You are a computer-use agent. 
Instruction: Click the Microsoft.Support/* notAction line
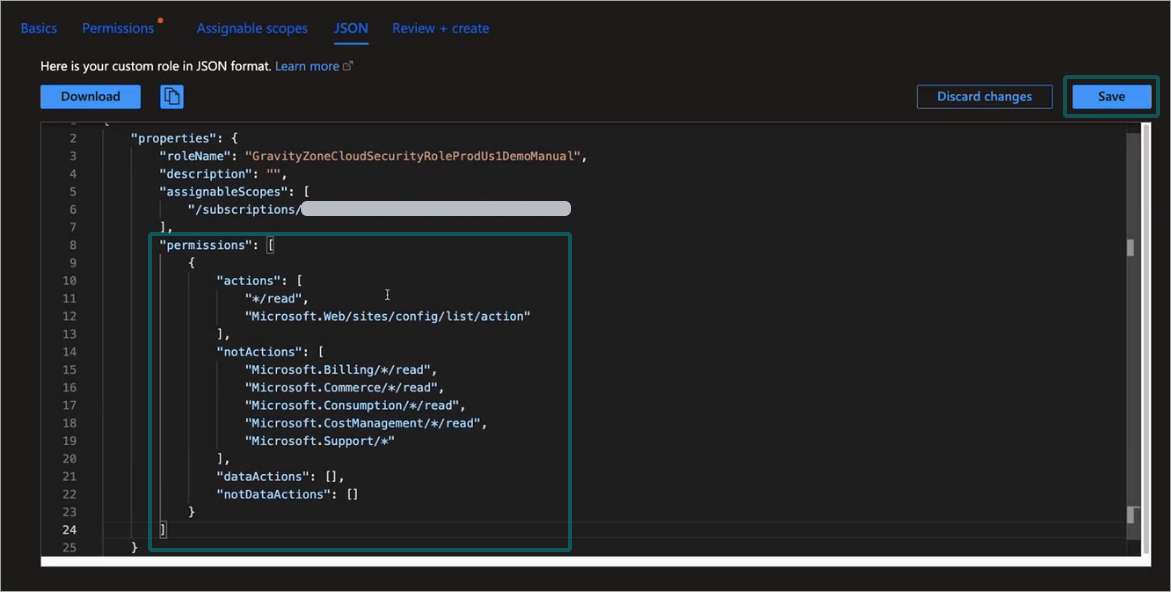(320, 441)
